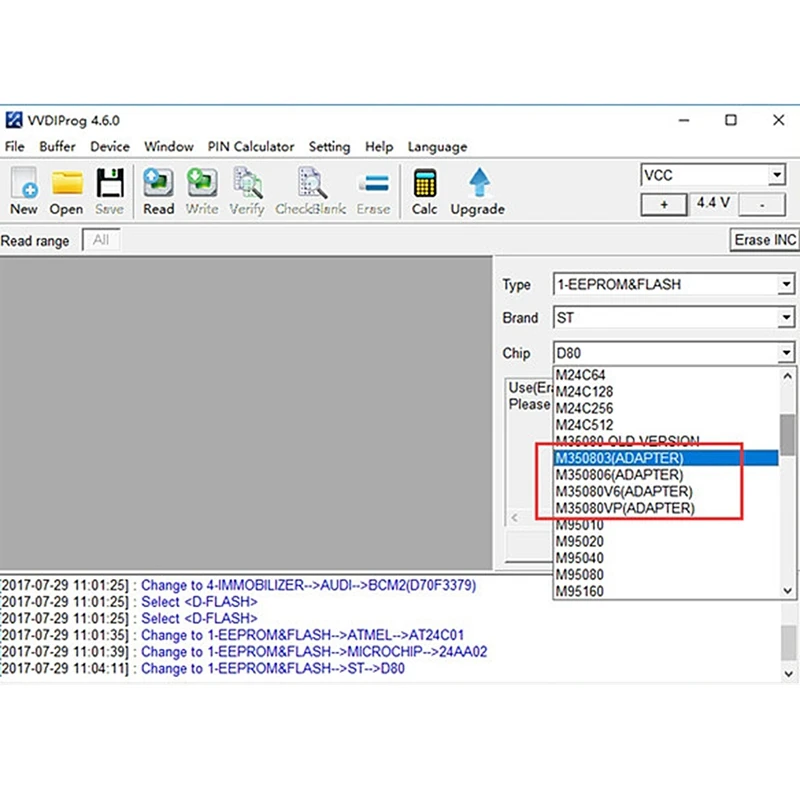
Task: Click log line 'Change to 1-EEPROM&FLASH-->ATMEL-->AT24C01'
Action: (303, 635)
